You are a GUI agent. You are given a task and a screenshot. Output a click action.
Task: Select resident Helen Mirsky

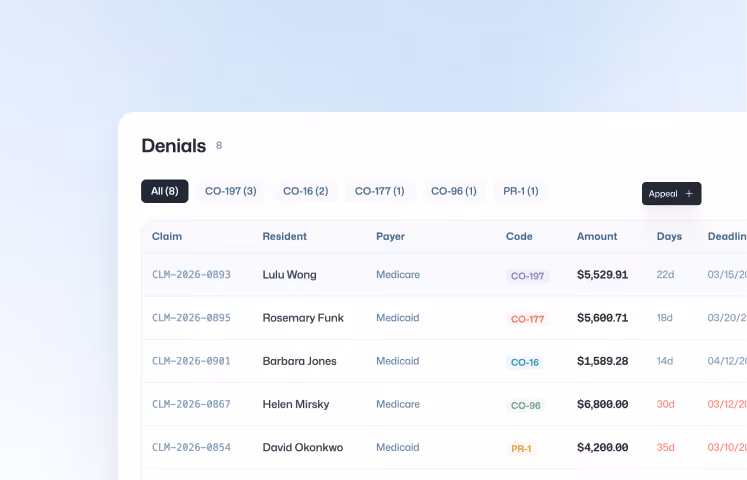tap(295, 404)
